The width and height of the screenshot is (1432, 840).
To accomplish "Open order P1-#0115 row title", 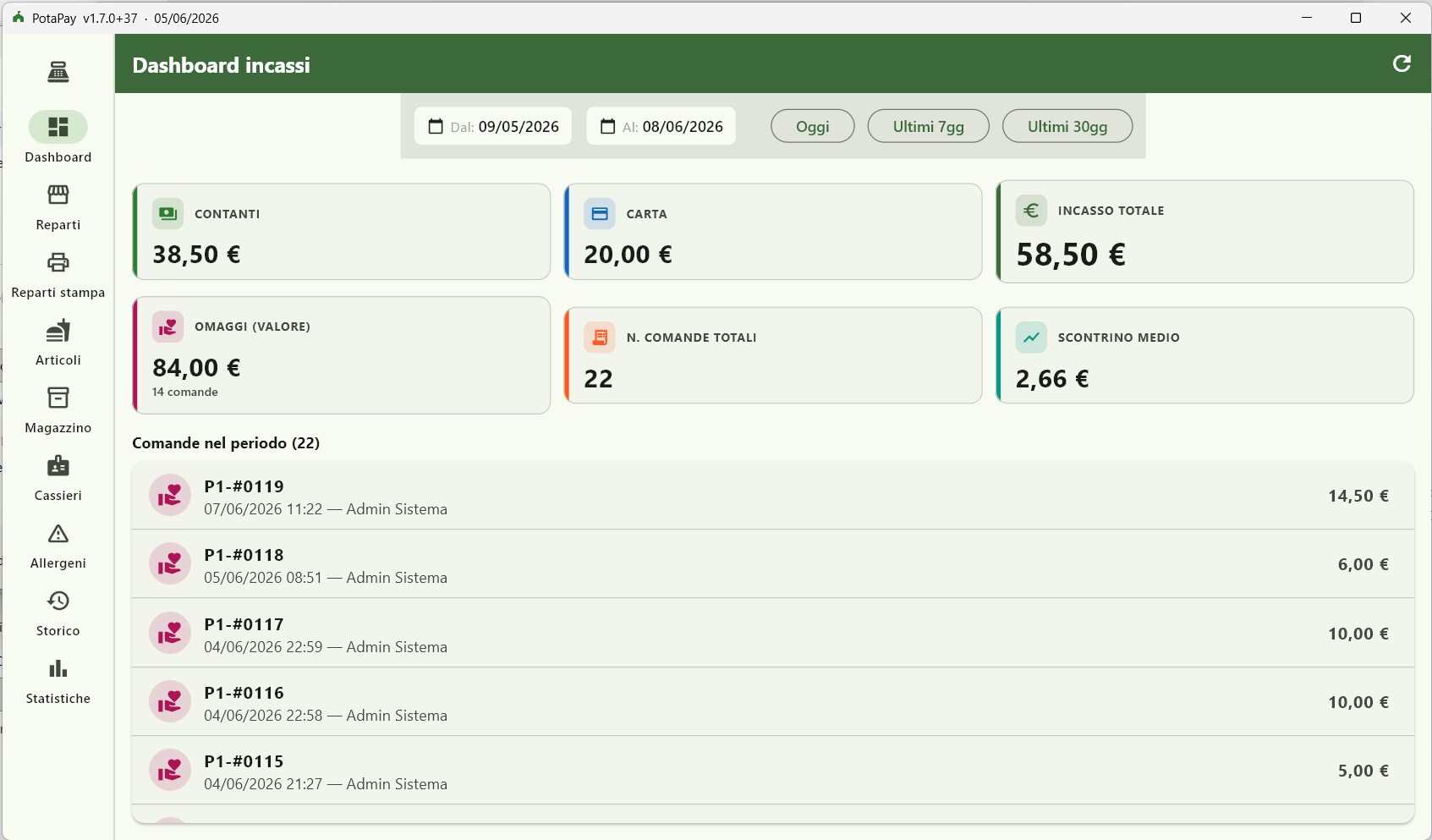I will click(x=244, y=761).
